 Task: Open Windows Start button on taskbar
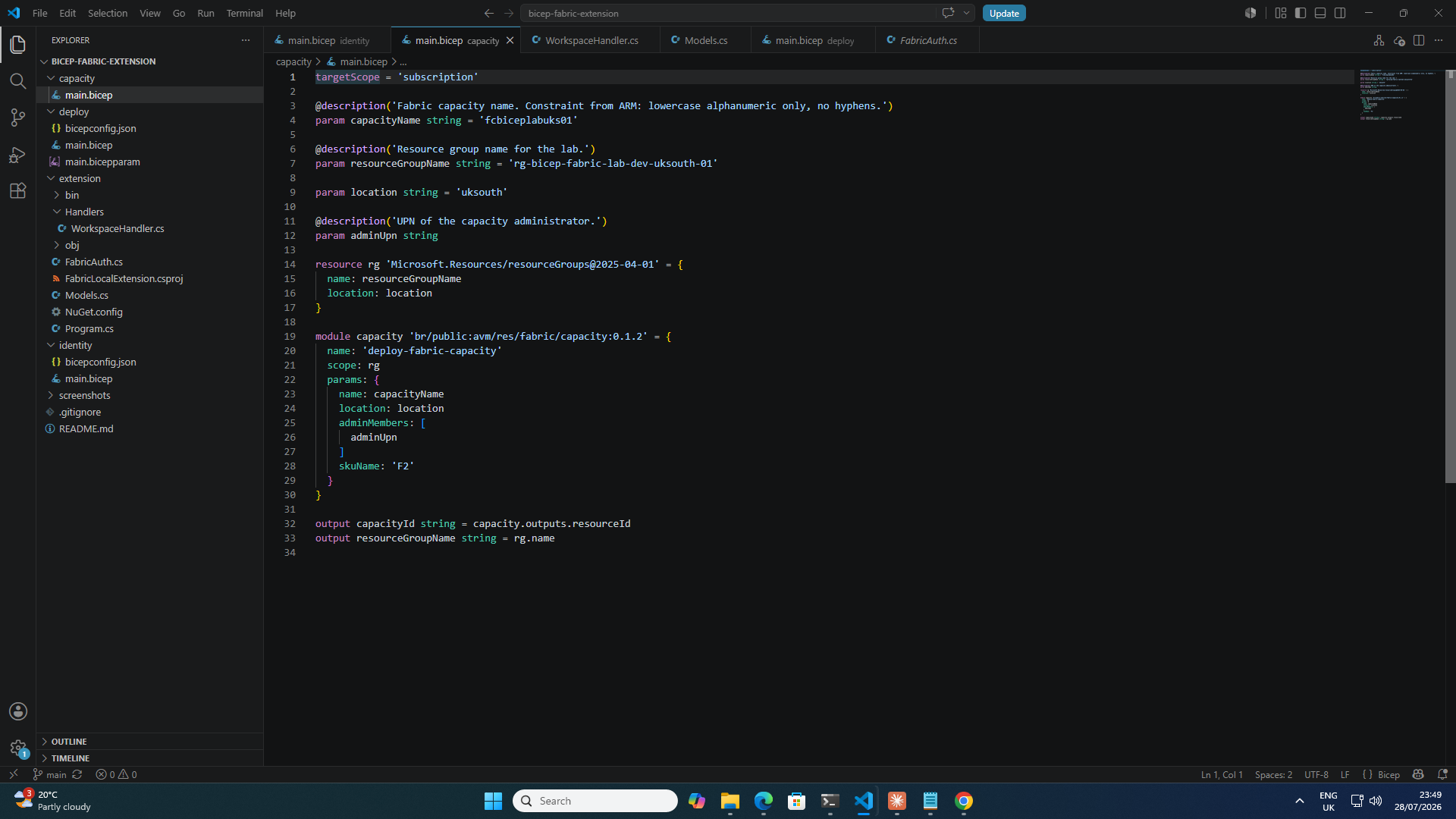[x=493, y=801]
